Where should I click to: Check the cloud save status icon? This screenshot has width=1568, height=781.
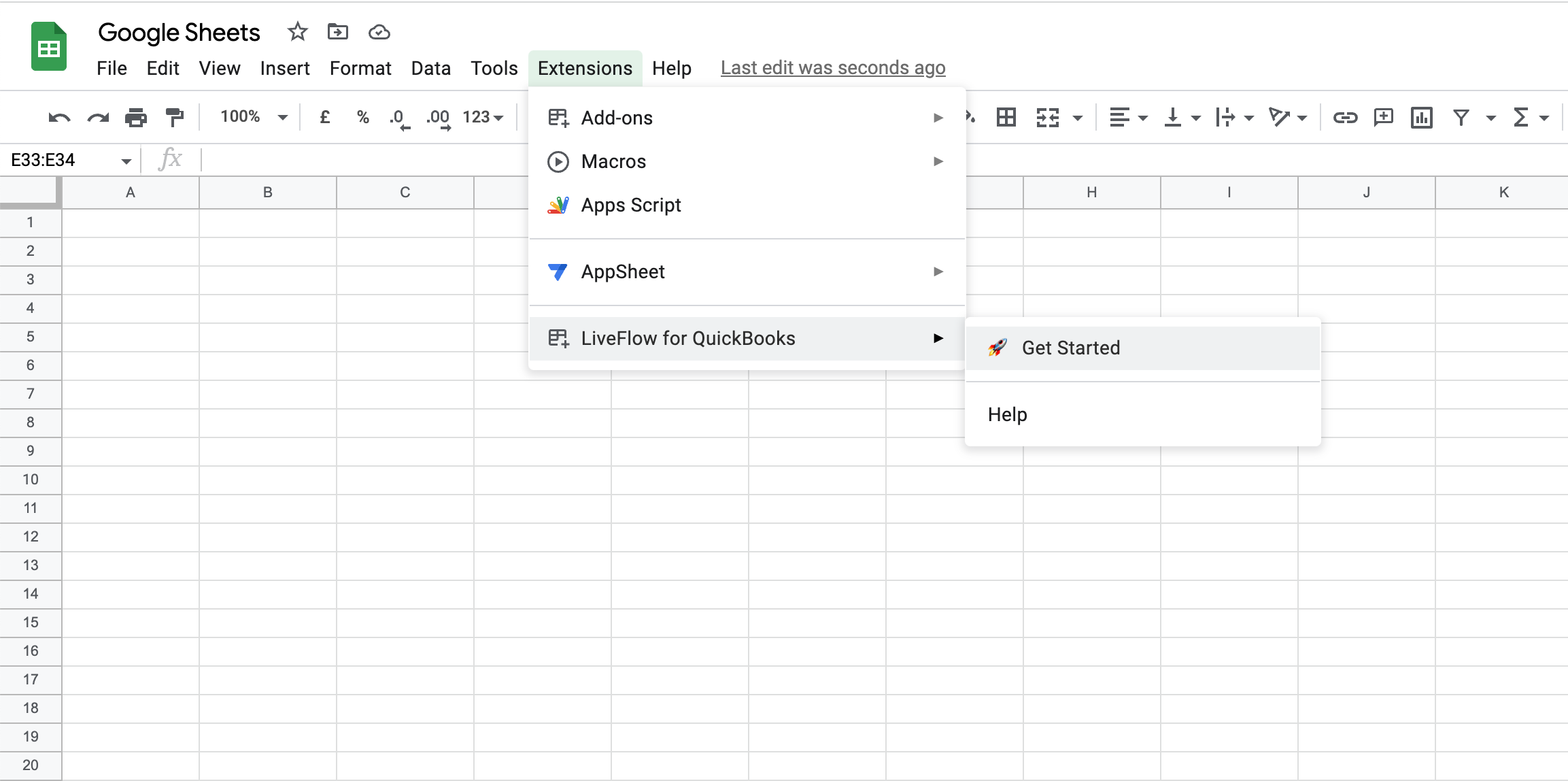(379, 32)
